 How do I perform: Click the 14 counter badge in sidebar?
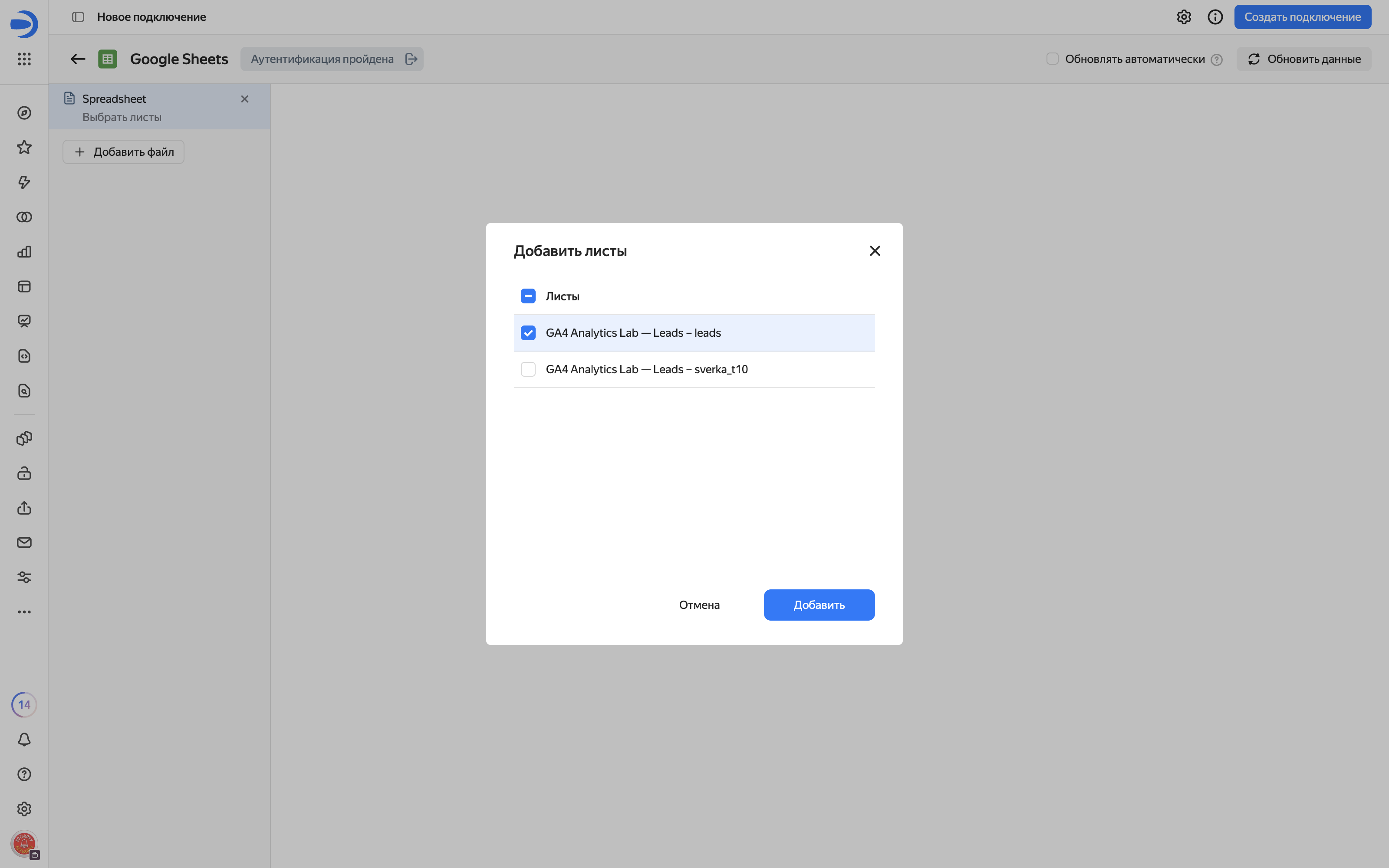24,704
